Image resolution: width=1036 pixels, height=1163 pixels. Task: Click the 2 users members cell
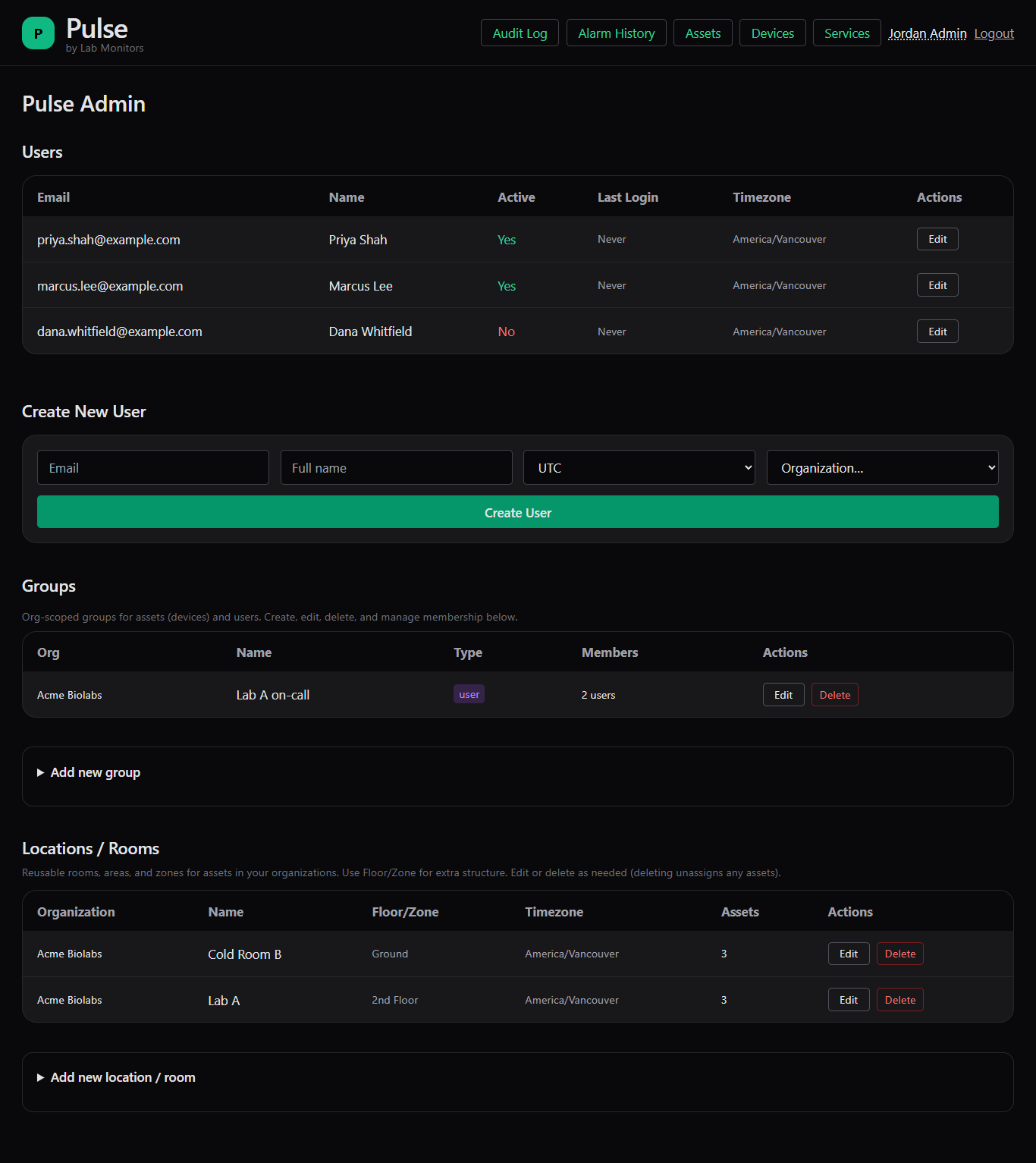[x=598, y=695]
